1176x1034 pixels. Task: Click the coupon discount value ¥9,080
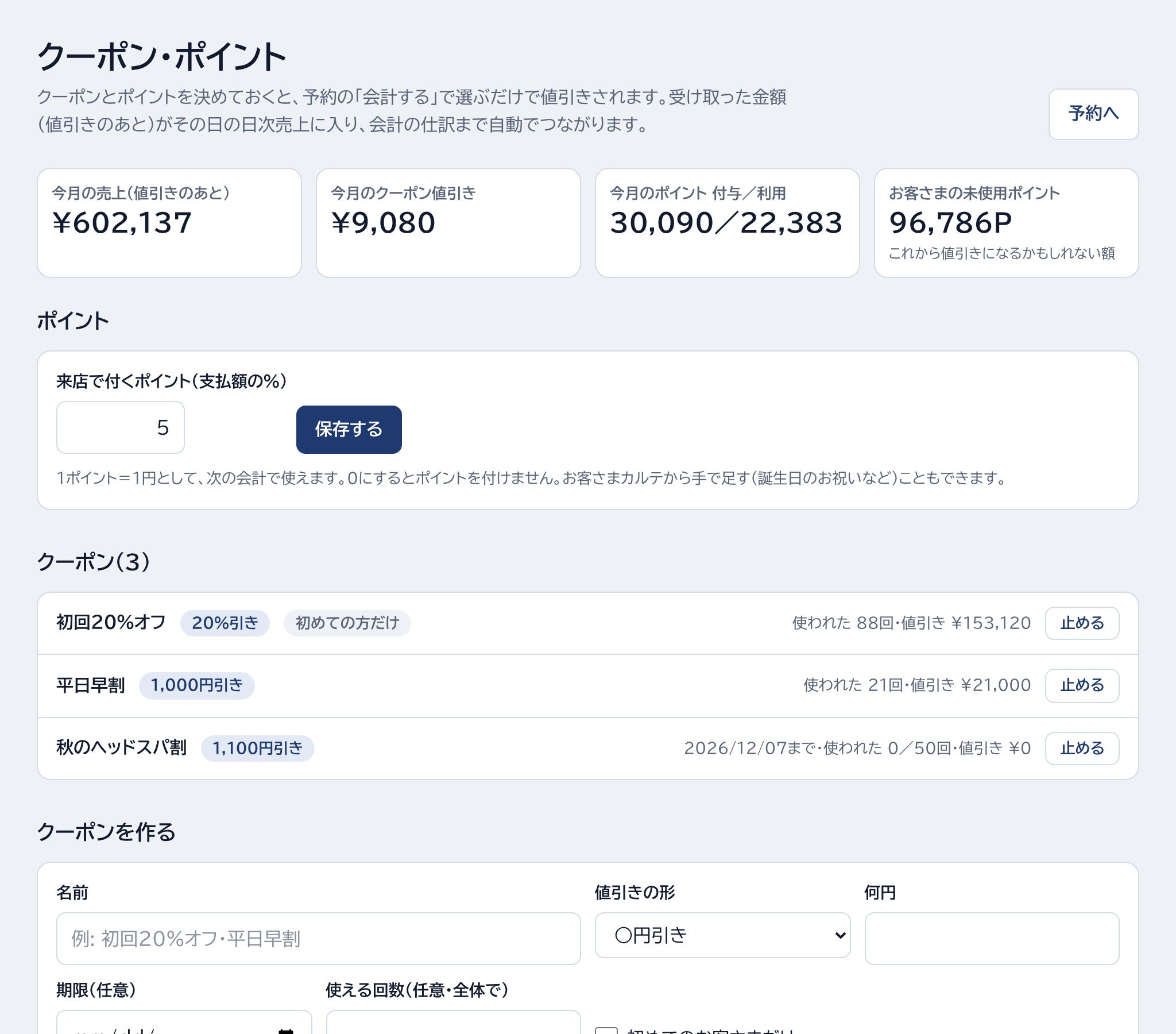pyautogui.click(x=383, y=223)
